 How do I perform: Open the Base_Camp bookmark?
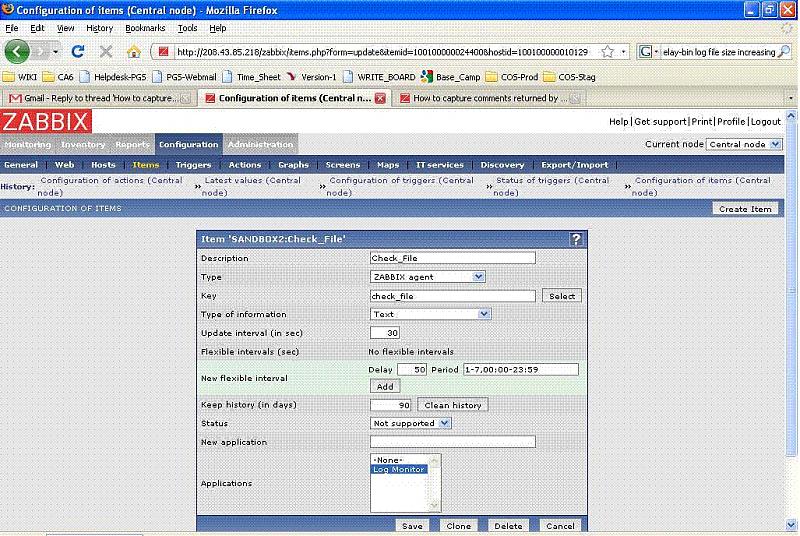[x=451, y=77]
